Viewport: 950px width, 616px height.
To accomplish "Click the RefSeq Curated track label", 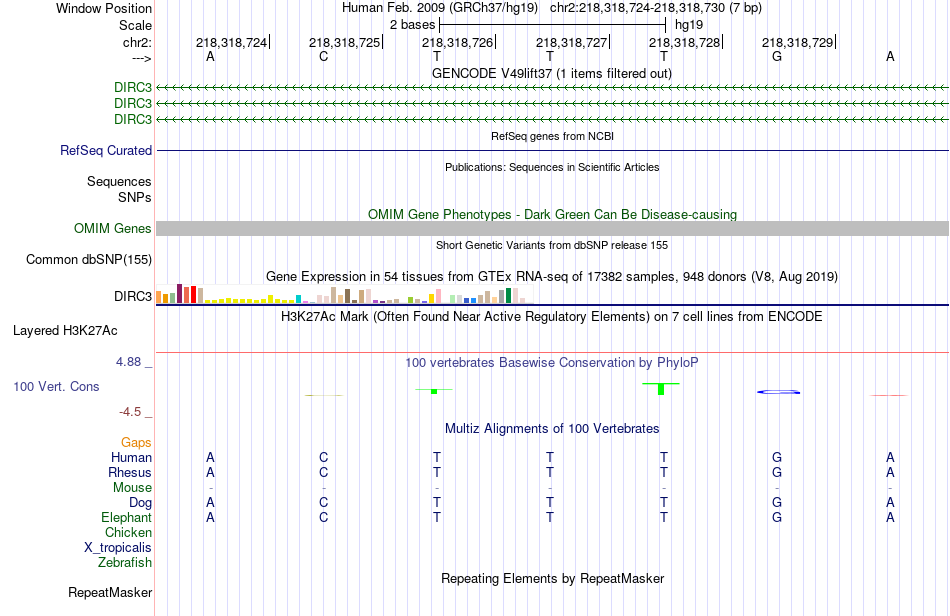I will (106, 150).
